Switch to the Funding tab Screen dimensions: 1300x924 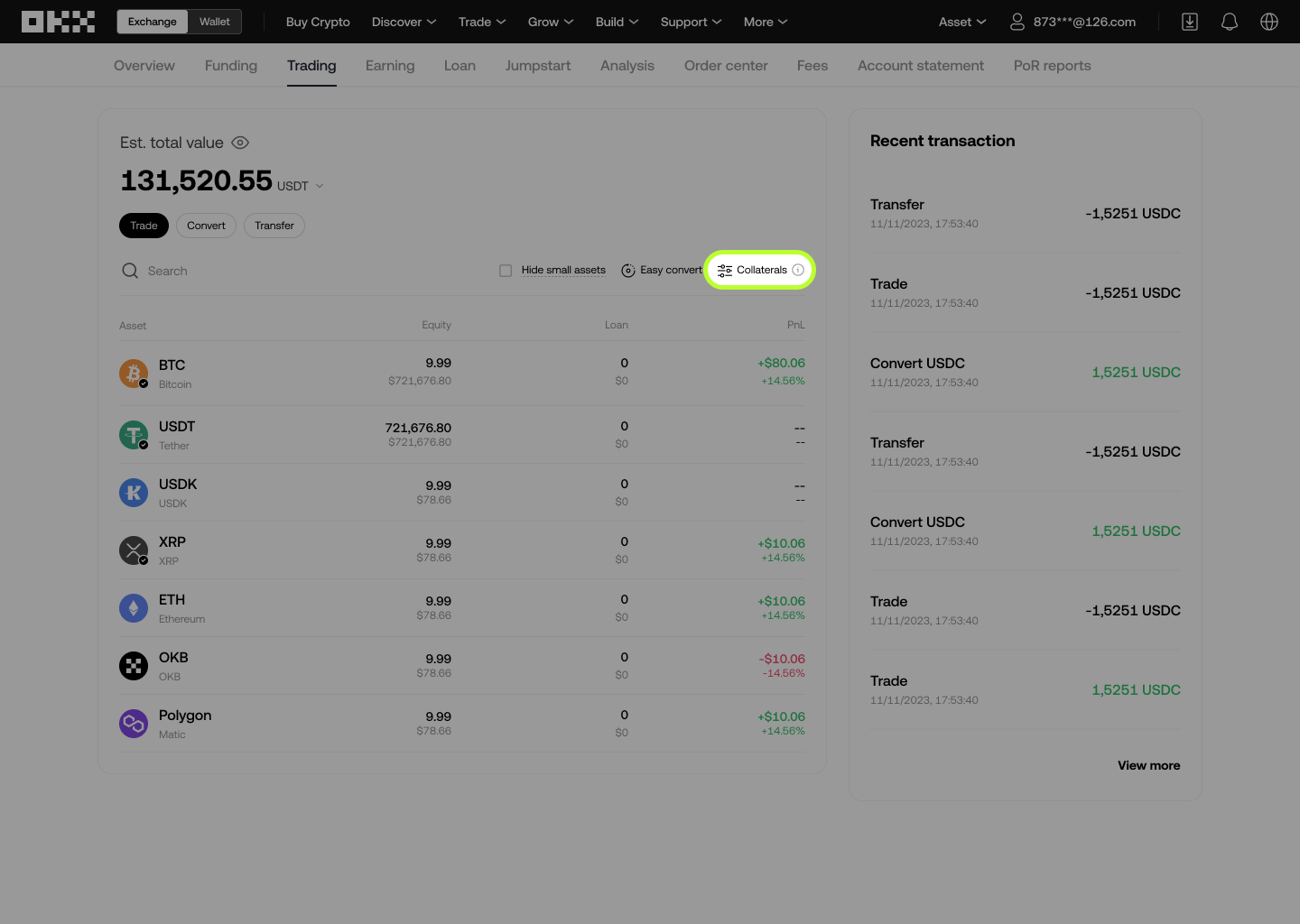click(230, 65)
